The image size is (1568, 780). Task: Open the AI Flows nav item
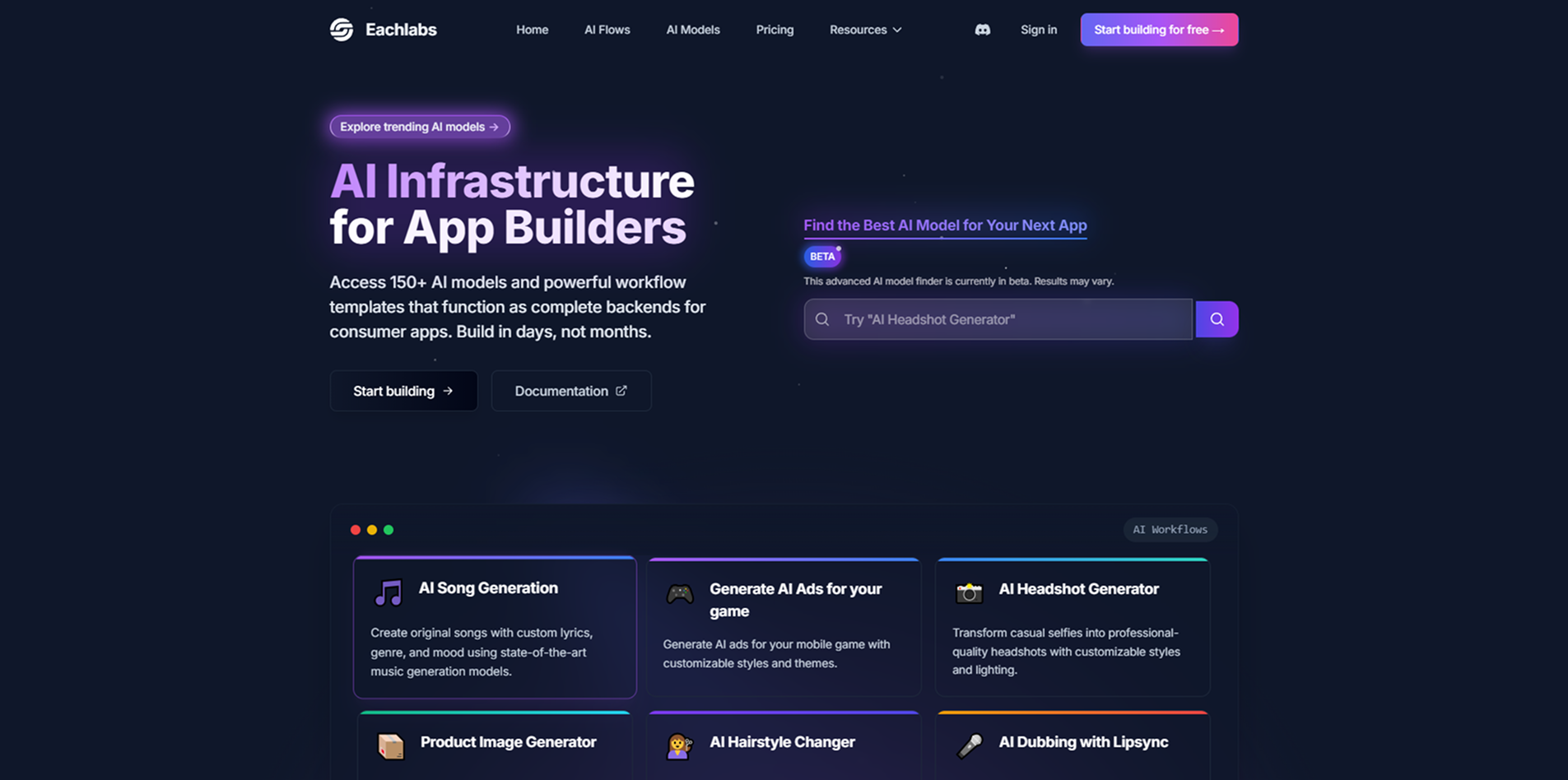(607, 30)
